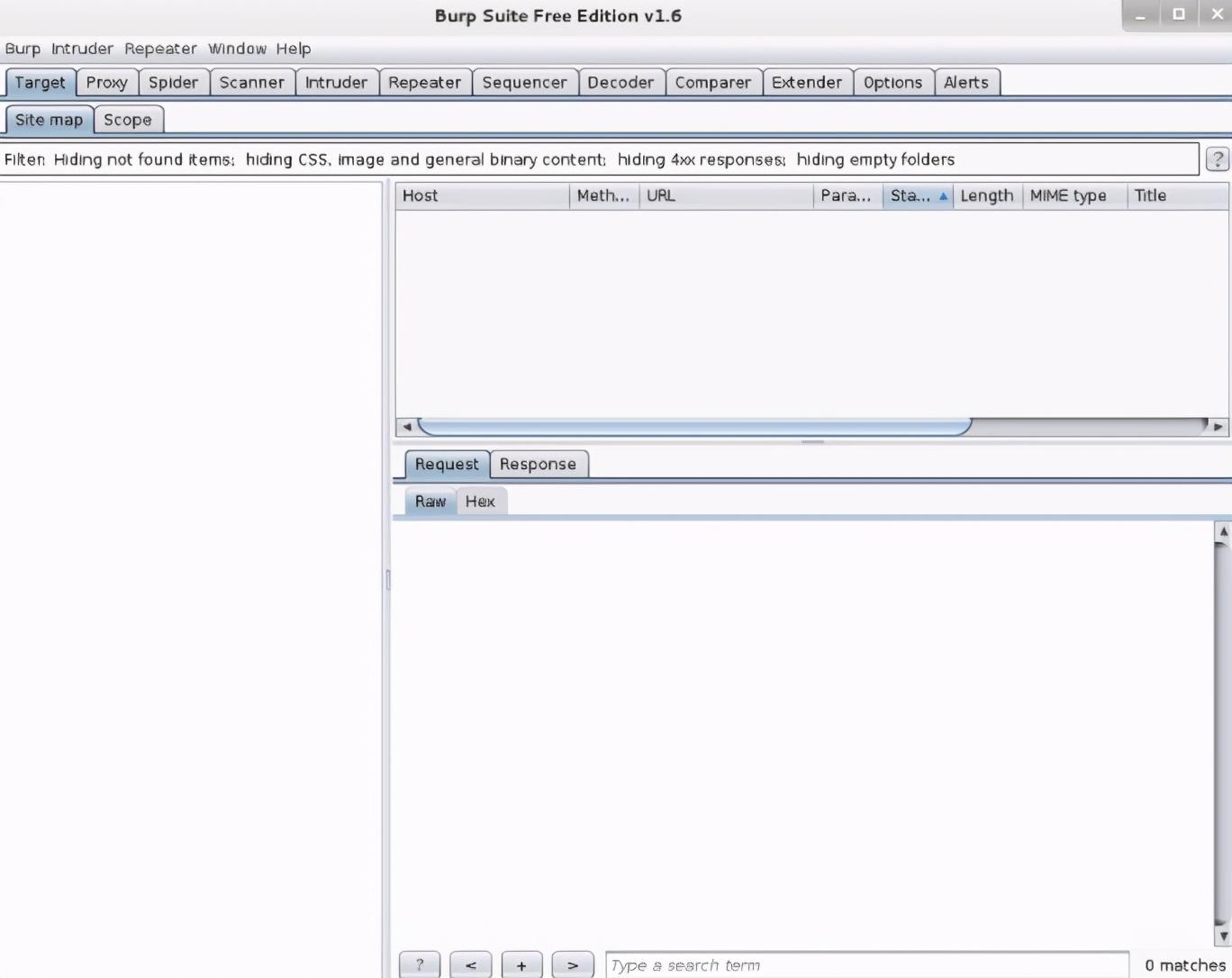Select the Scope sub-tab

point(128,120)
